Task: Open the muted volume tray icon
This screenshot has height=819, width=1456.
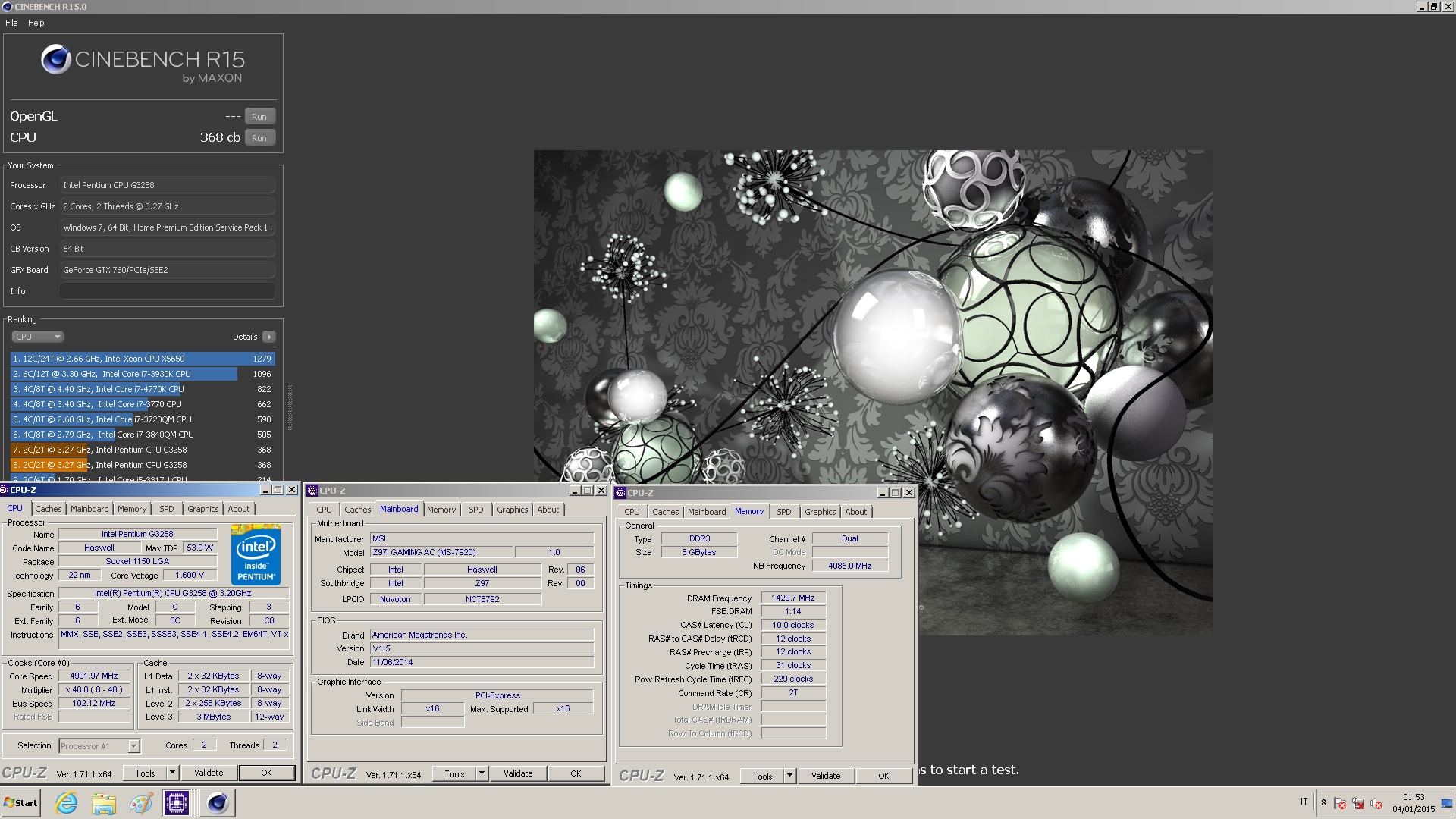Action: coord(1376,803)
